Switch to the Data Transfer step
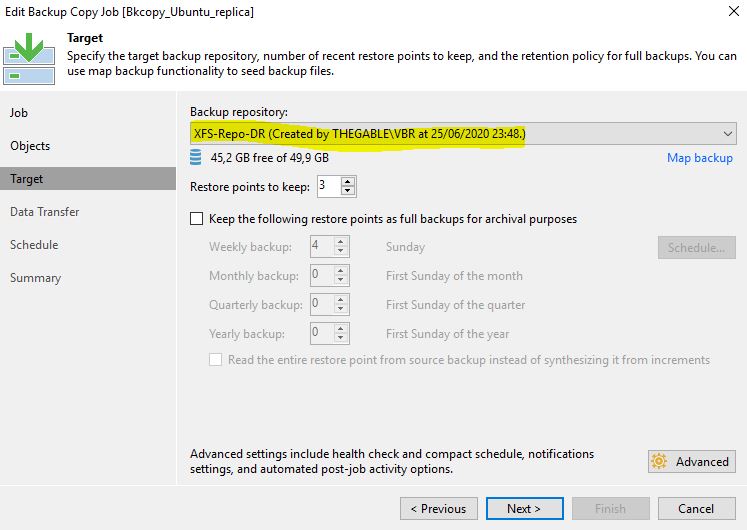Viewport: 747px width, 530px height. [44, 211]
